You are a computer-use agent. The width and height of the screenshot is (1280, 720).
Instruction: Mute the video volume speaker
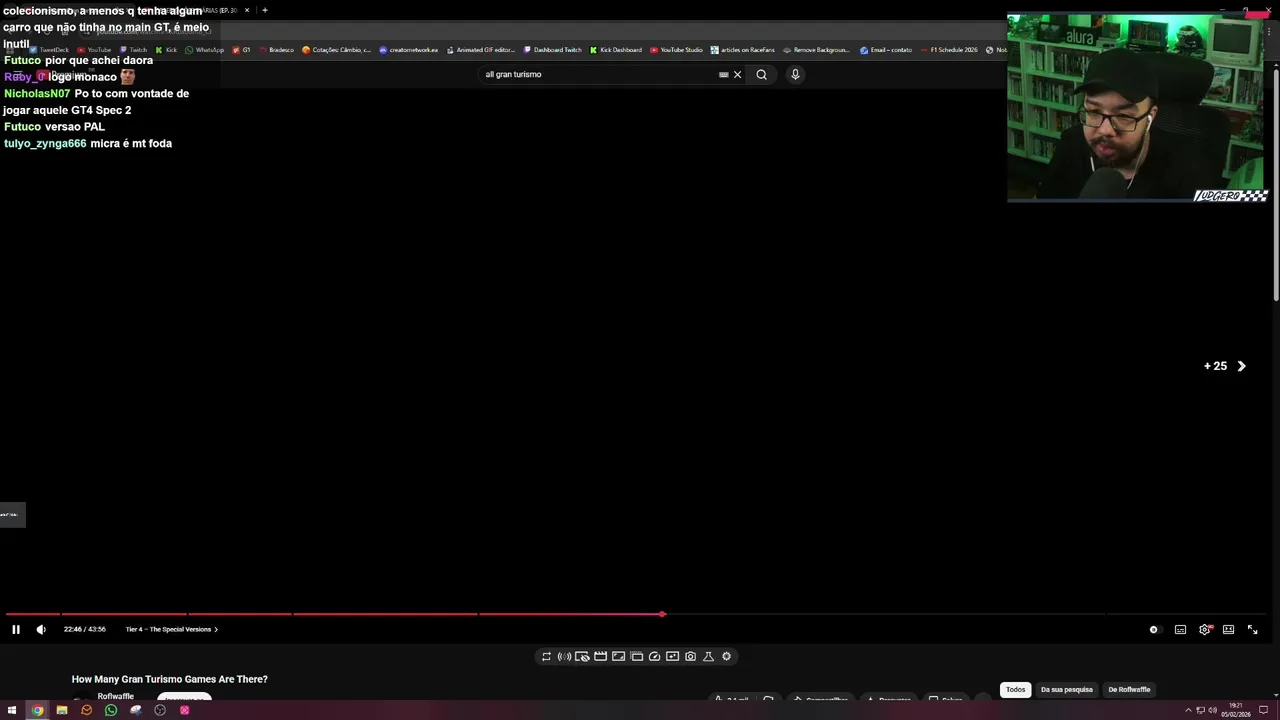click(x=41, y=629)
